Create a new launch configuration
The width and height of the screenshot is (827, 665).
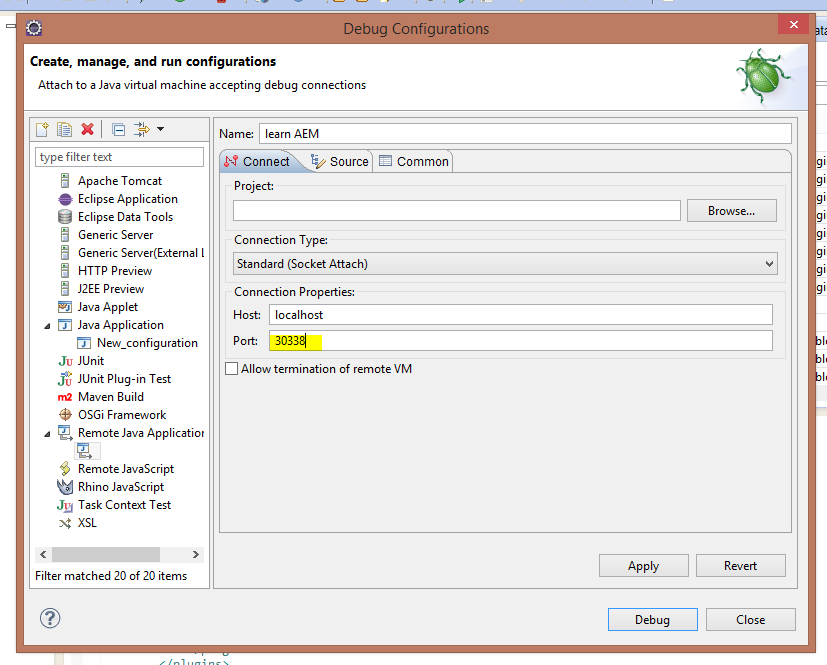coord(41,128)
